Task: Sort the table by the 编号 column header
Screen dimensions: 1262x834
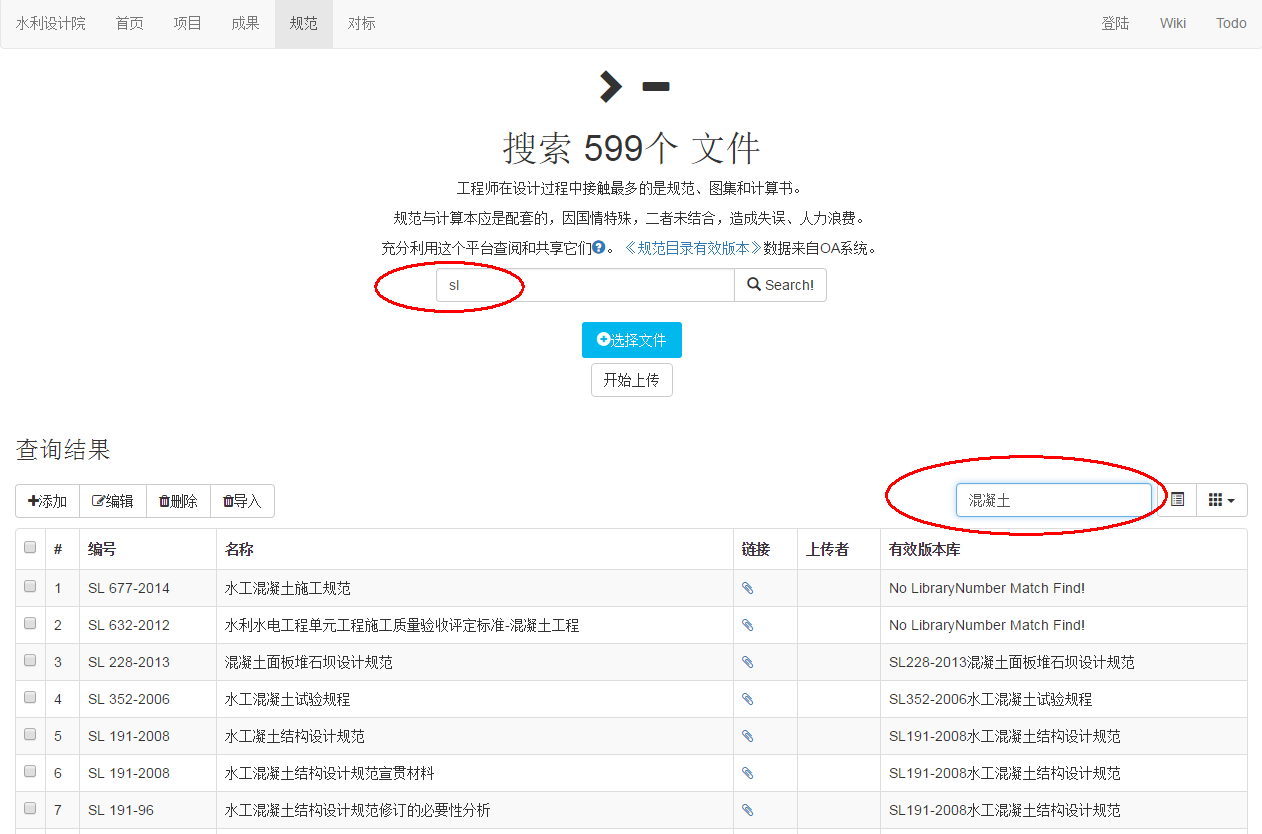Action: point(102,549)
